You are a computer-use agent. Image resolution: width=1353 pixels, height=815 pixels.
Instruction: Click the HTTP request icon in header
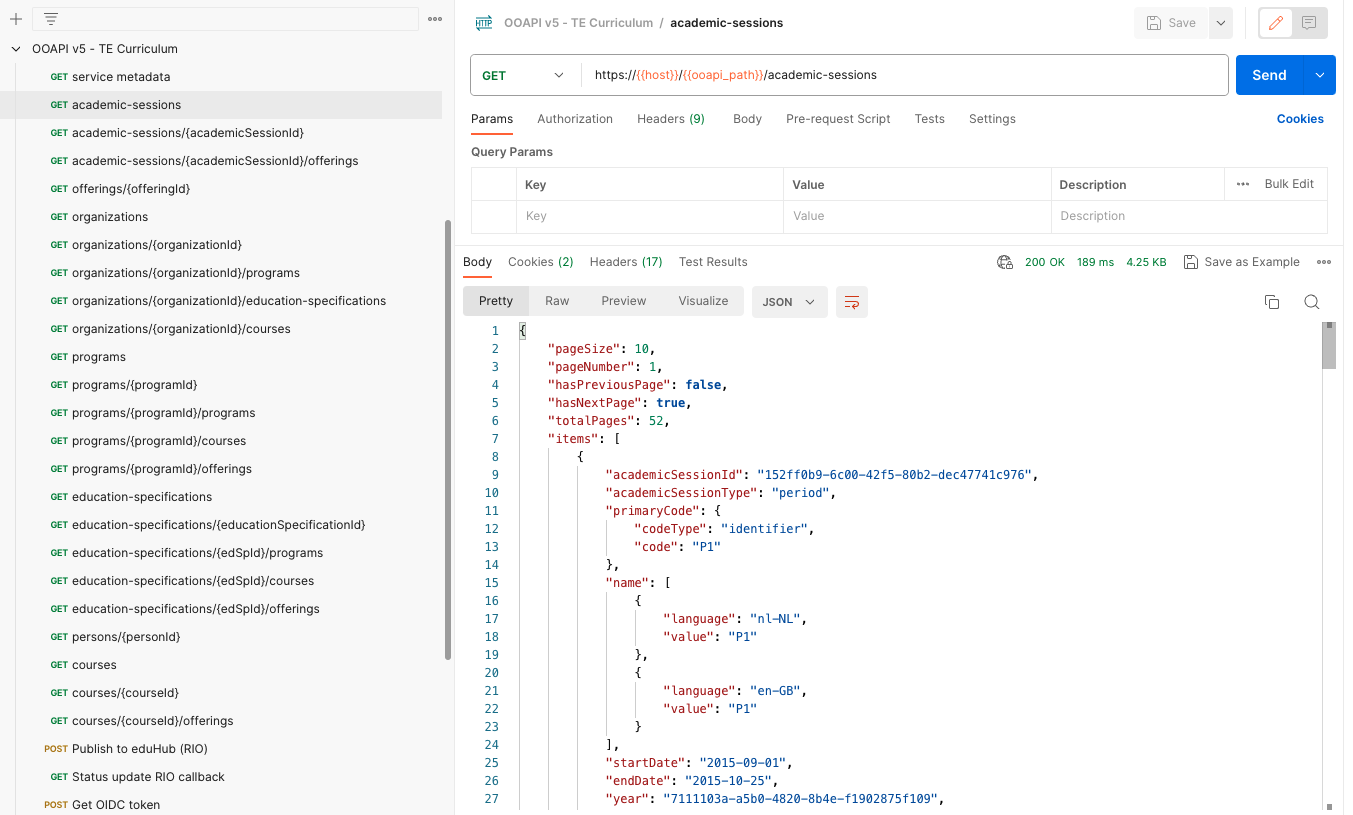tap(484, 23)
